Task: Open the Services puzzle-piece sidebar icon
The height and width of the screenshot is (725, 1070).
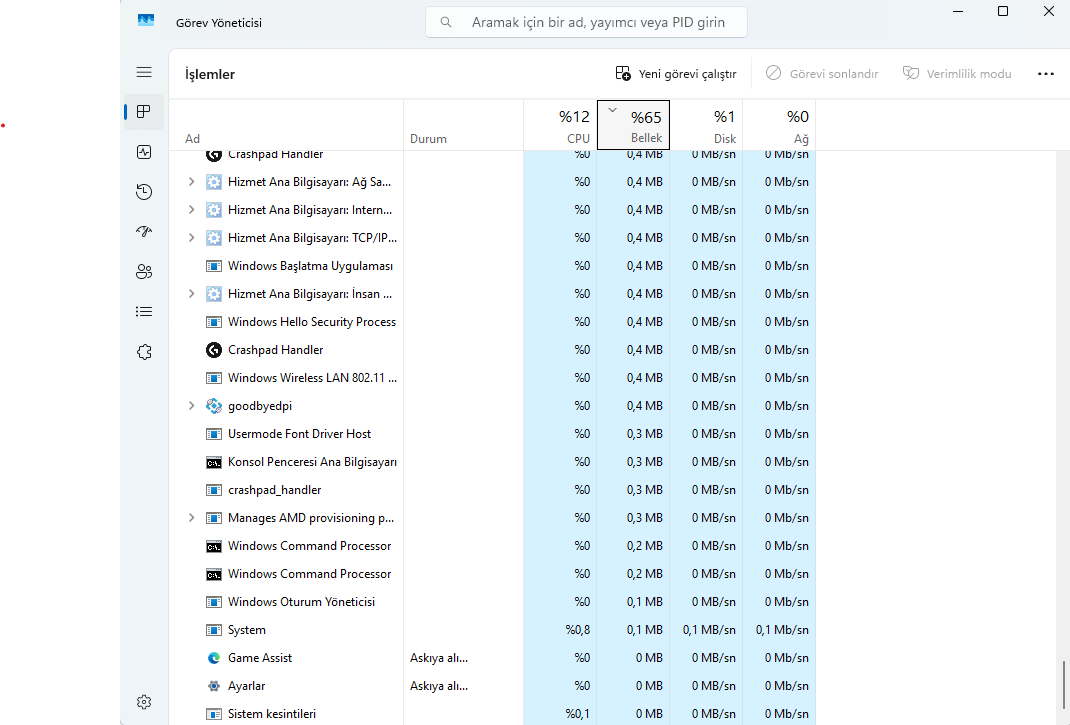Action: click(144, 352)
